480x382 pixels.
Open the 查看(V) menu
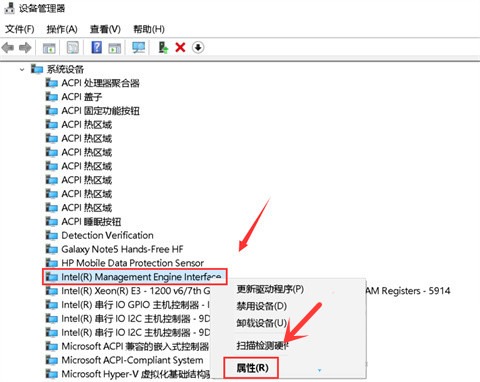(x=105, y=29)
